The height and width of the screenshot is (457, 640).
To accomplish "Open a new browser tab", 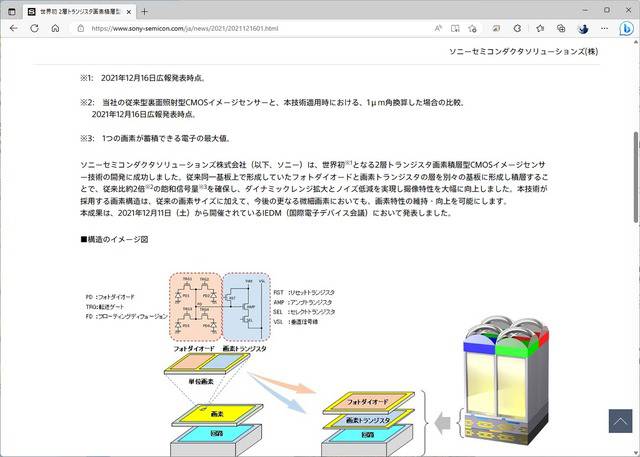I will click(144, 12).
